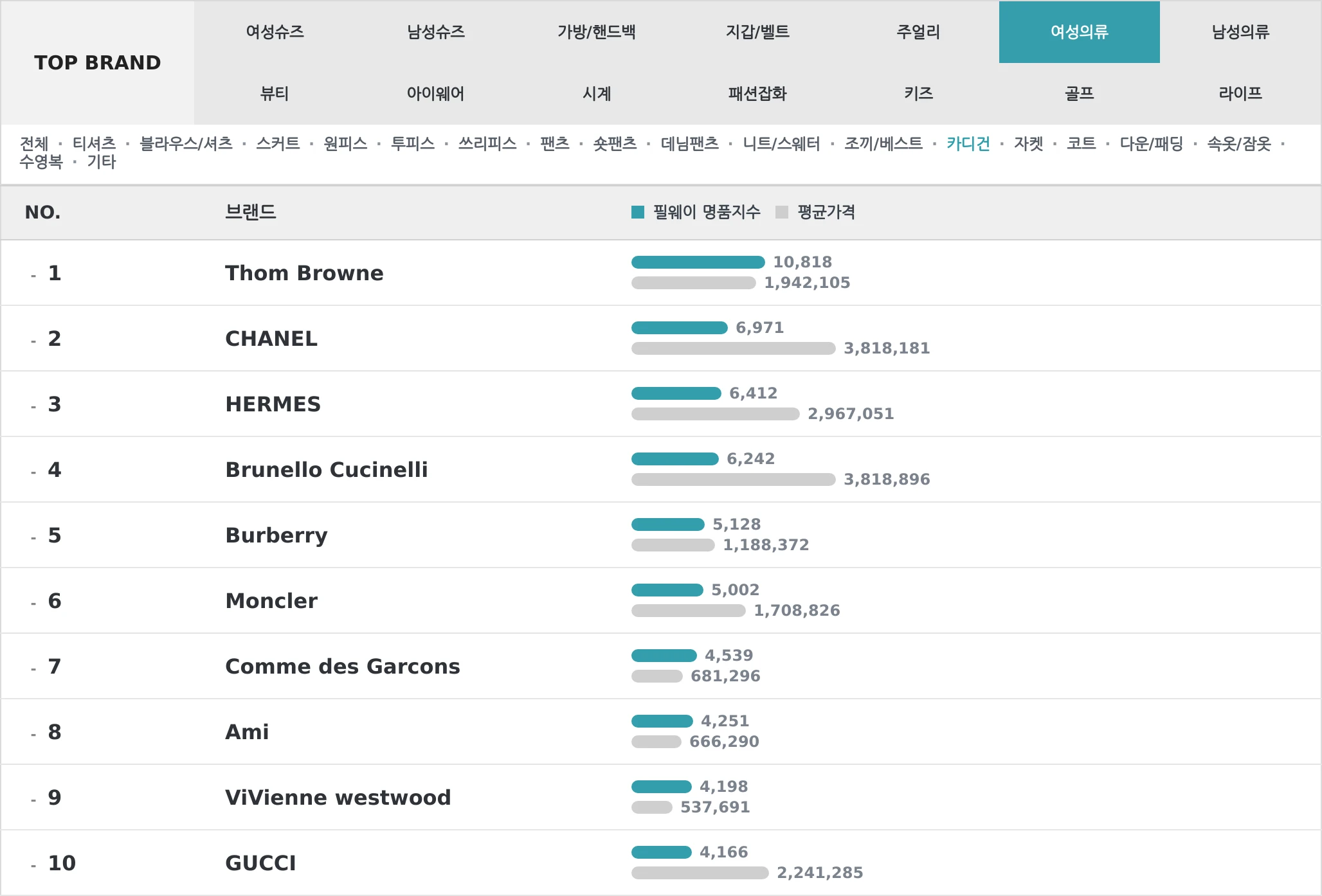Click the ViVienne westwood brand
This screenshot has width=1322, height=896.
[x=338, y=798]
